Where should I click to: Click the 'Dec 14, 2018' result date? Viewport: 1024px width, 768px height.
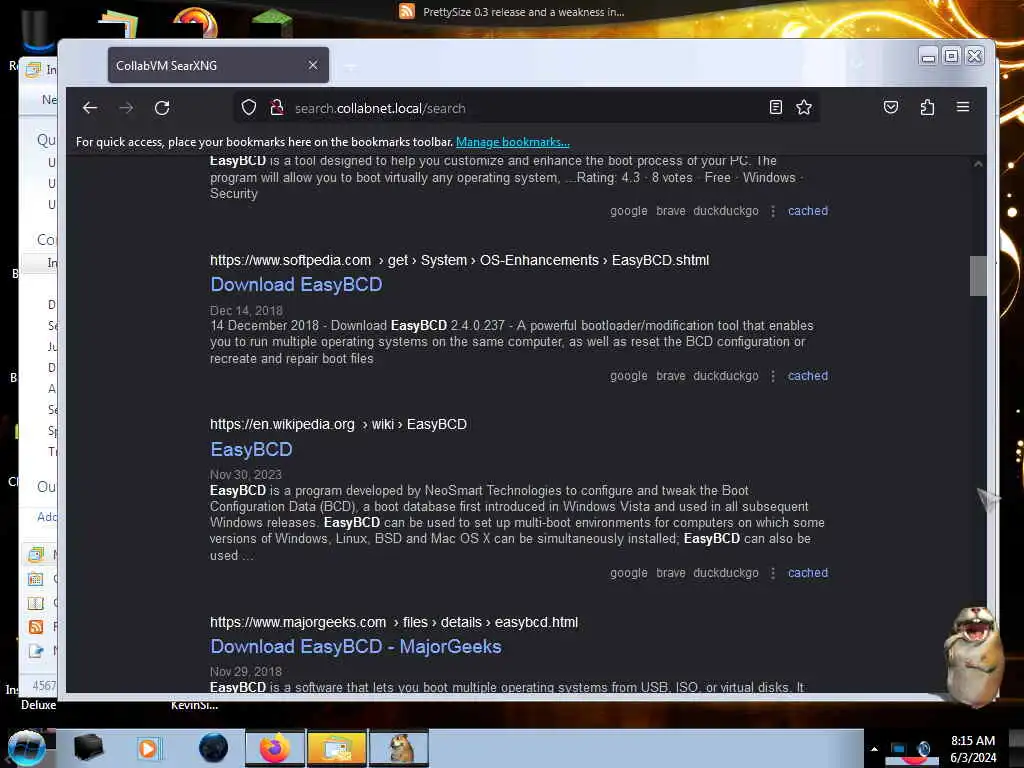coord(246,310)
